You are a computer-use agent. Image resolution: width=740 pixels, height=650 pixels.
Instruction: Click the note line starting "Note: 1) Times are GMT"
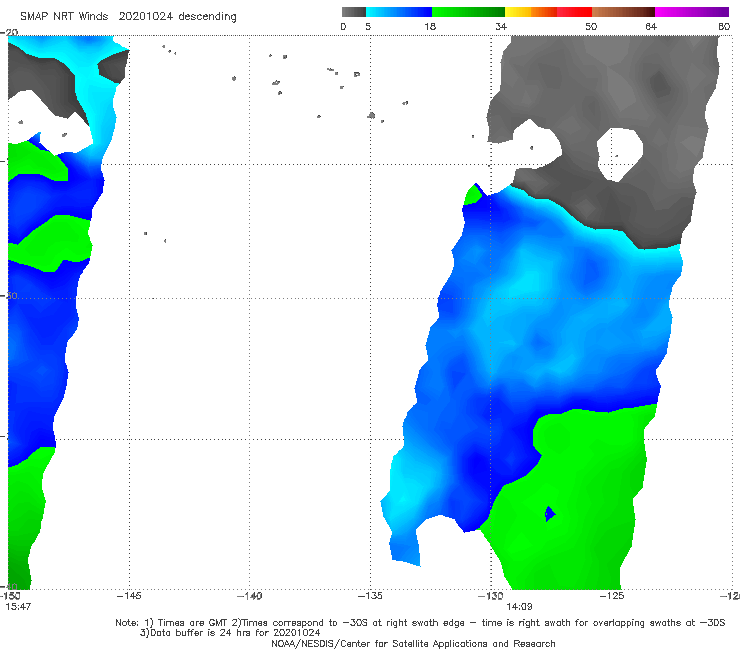(x=420, y=623)
